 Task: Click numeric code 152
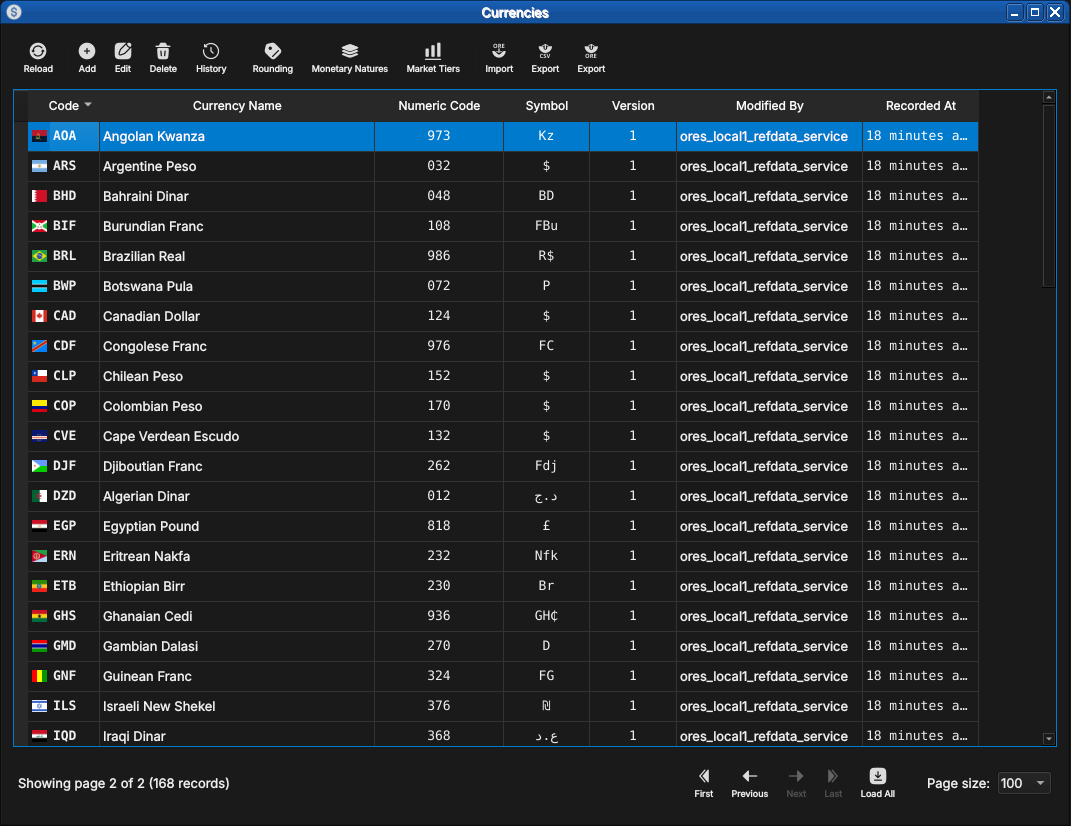[x=439, y=376]
